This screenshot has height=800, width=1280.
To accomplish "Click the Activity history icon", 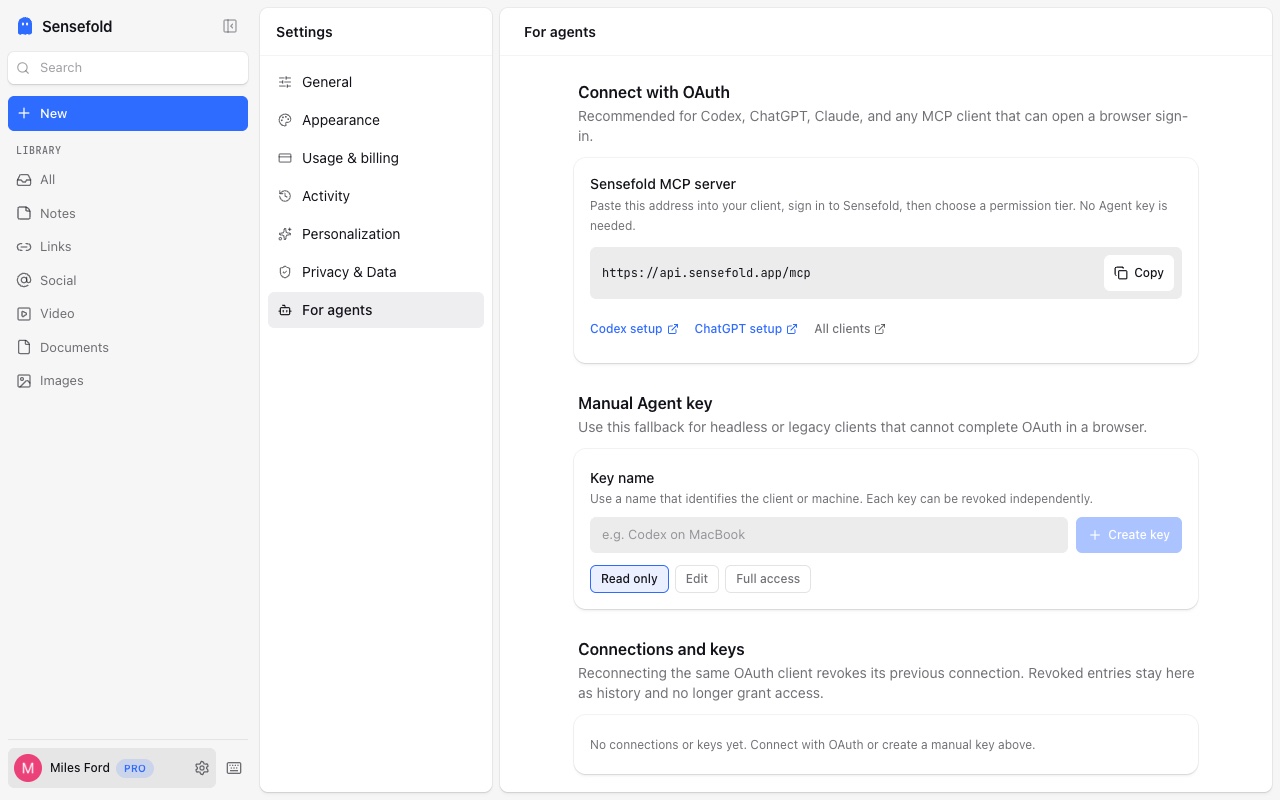I will (285, 196).
